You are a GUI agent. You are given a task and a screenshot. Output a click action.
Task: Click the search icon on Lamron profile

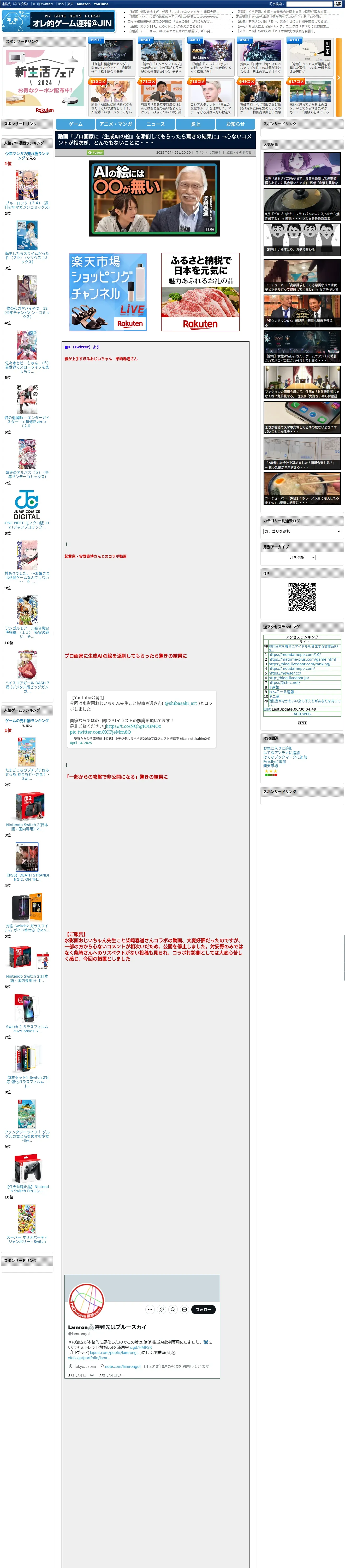pyautogui.click(x=173, y=1309)
